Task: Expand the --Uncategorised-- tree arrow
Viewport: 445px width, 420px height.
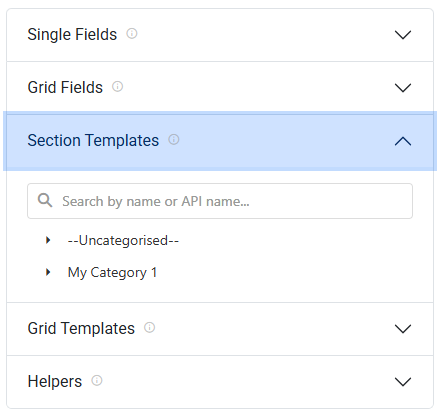Action: 48,240
